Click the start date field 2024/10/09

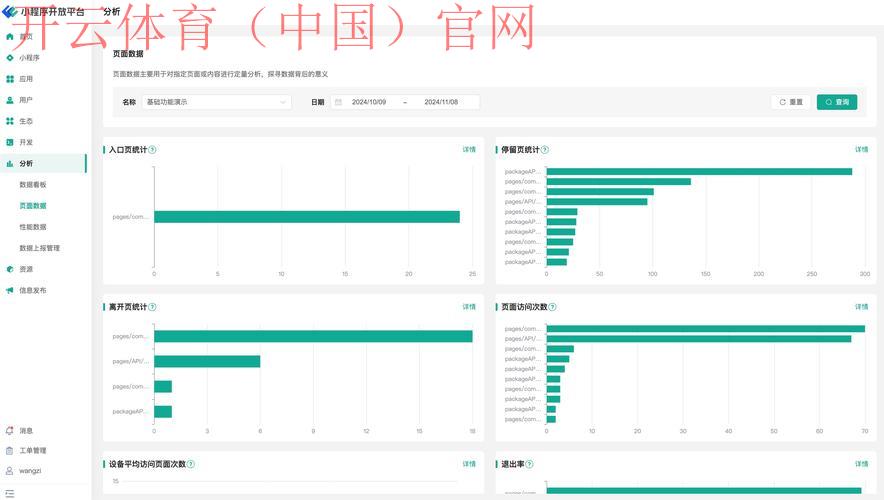pyautogui.click(x=369, y=102)
